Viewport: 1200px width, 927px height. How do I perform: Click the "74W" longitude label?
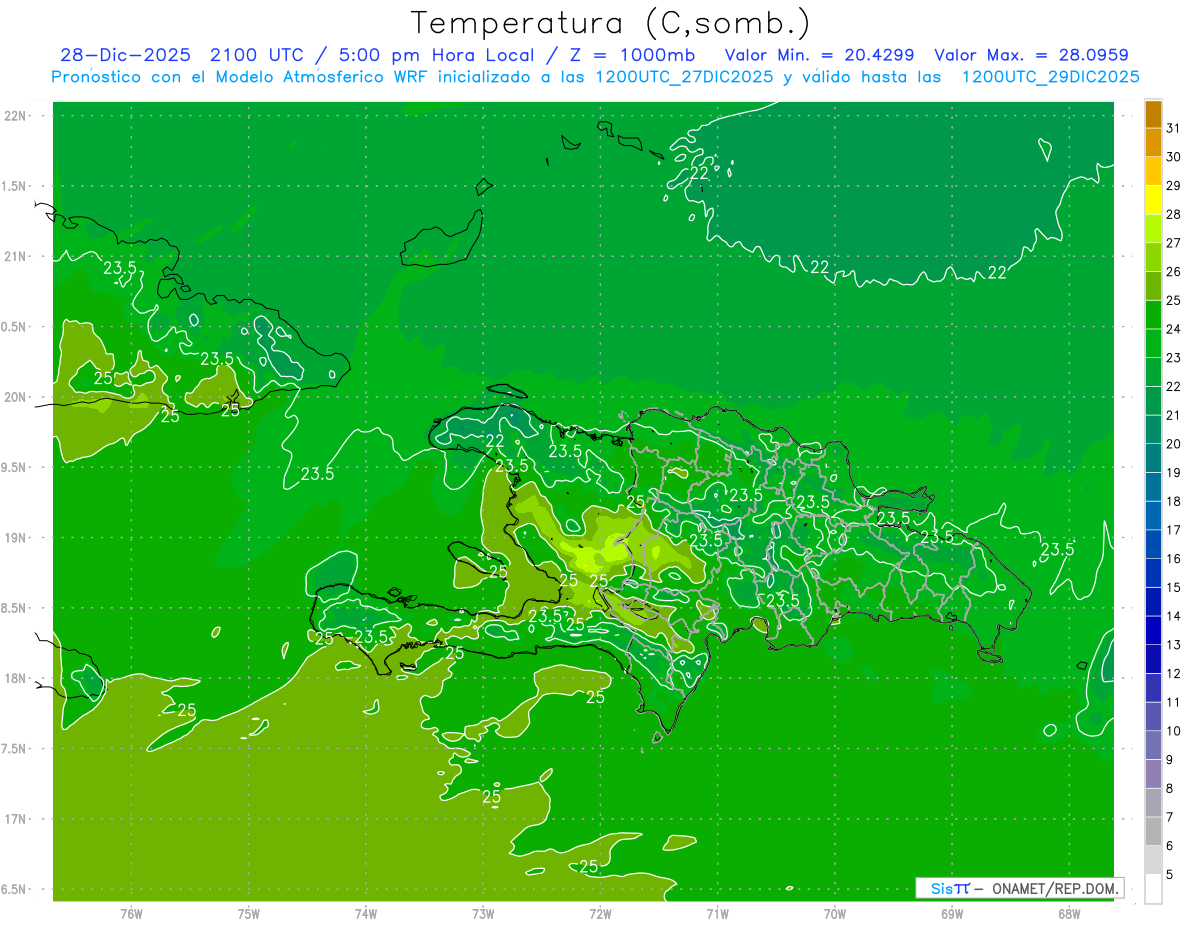366,914
